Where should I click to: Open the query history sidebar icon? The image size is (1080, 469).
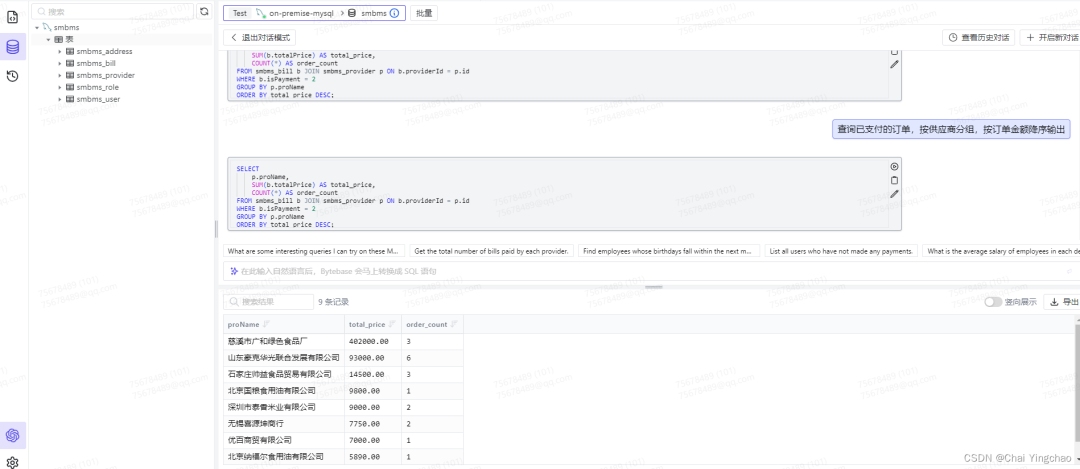coord(12,76)
